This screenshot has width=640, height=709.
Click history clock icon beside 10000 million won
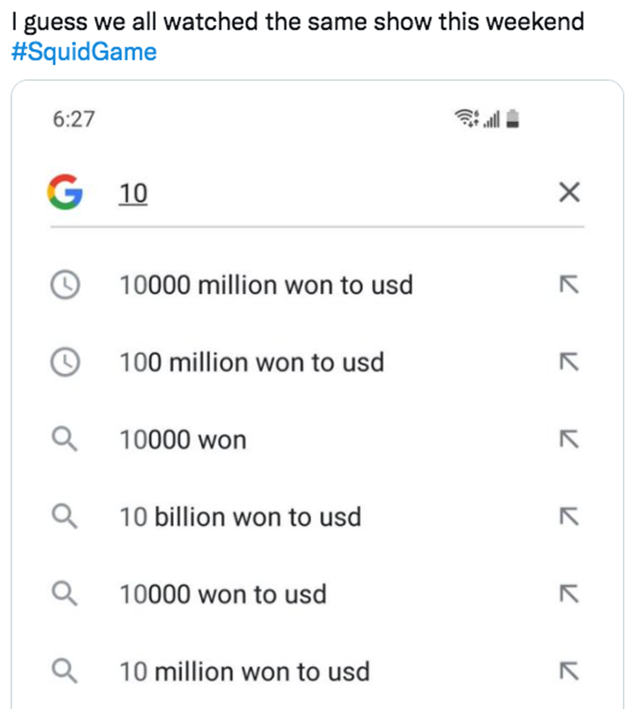coord(65,285)
